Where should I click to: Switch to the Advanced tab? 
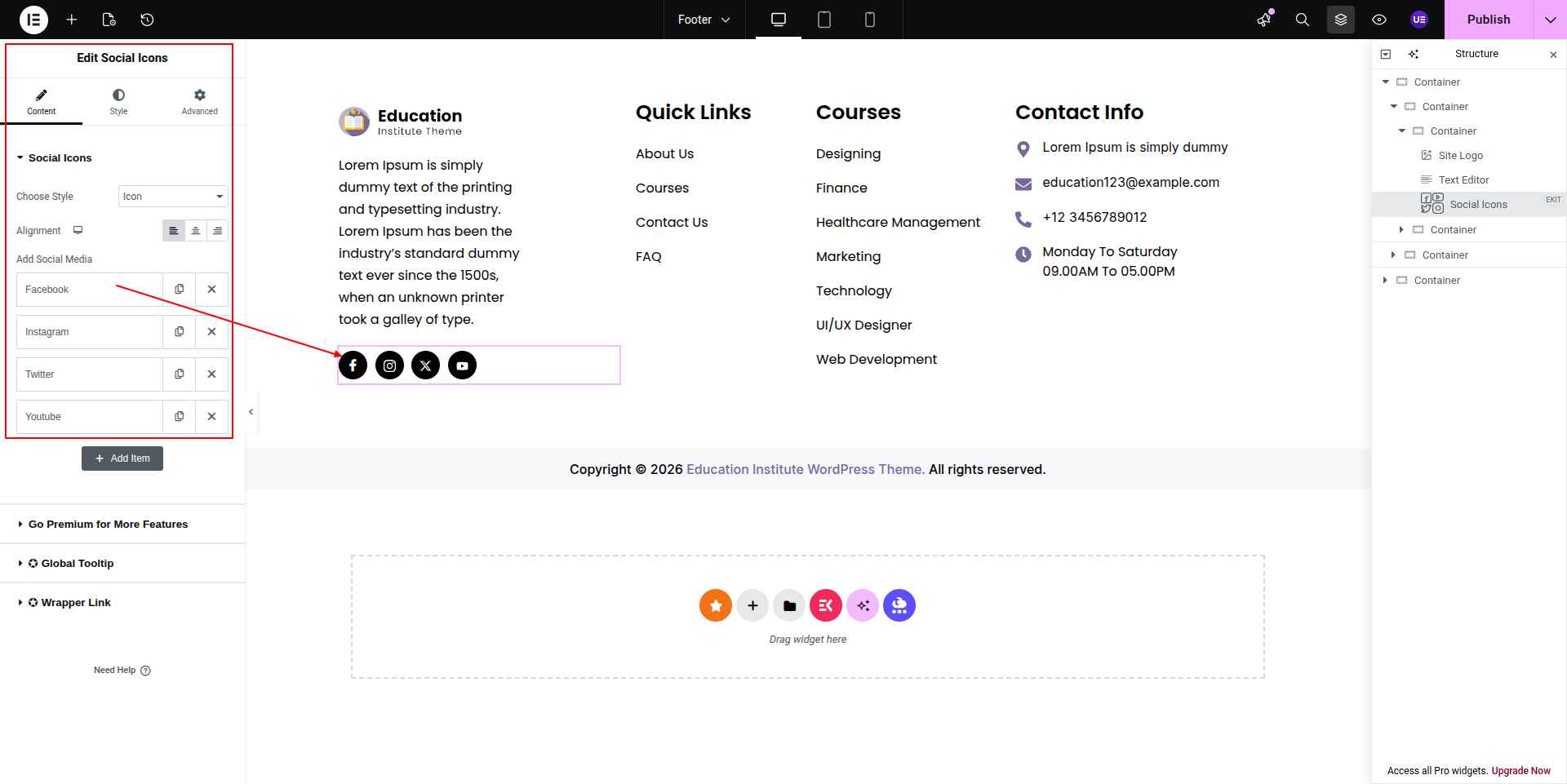click(199, 102)
